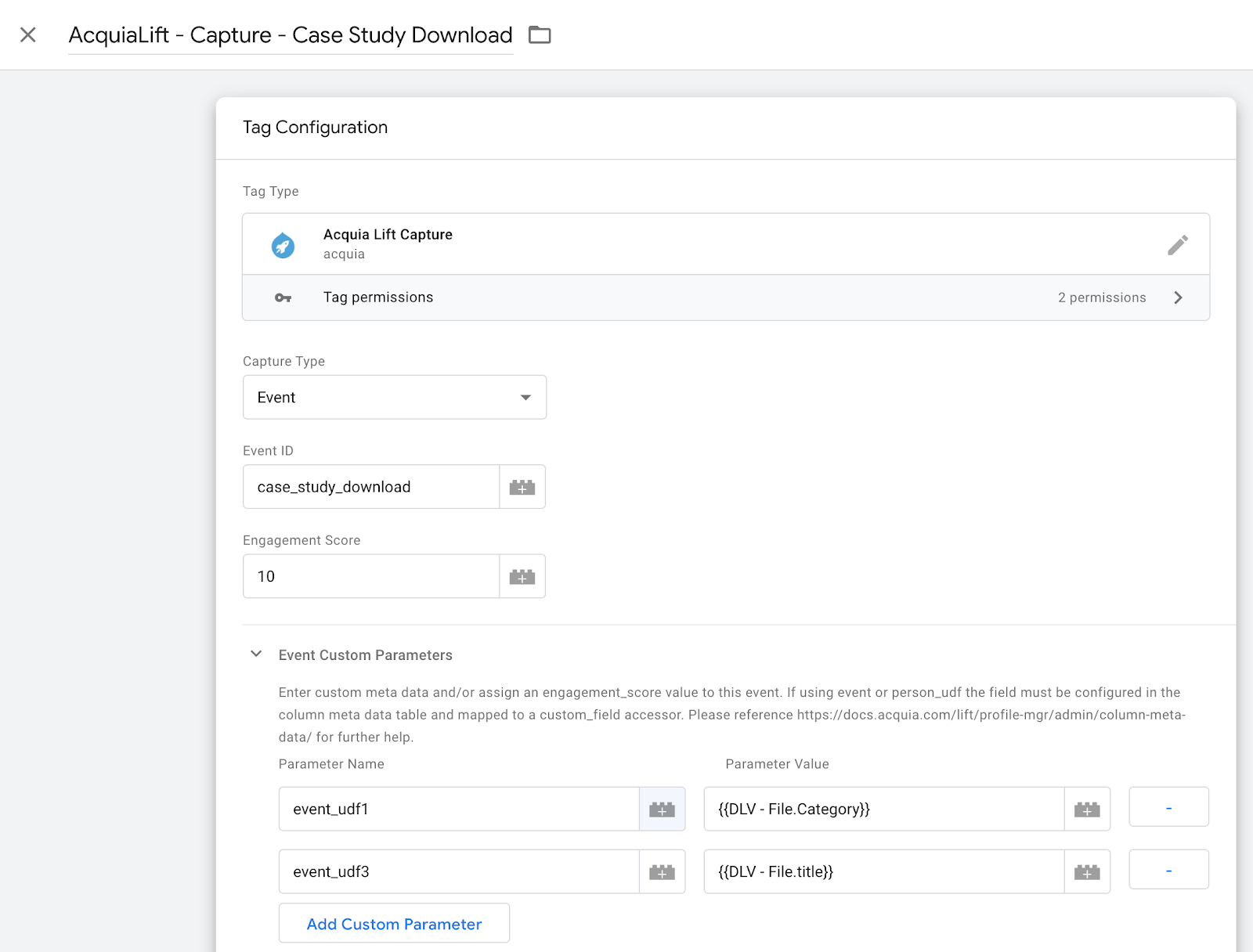This screenshot has height=952, width=1253.
Task: Click the pencil icon to edit tag type
Action: coord(1177,245)
